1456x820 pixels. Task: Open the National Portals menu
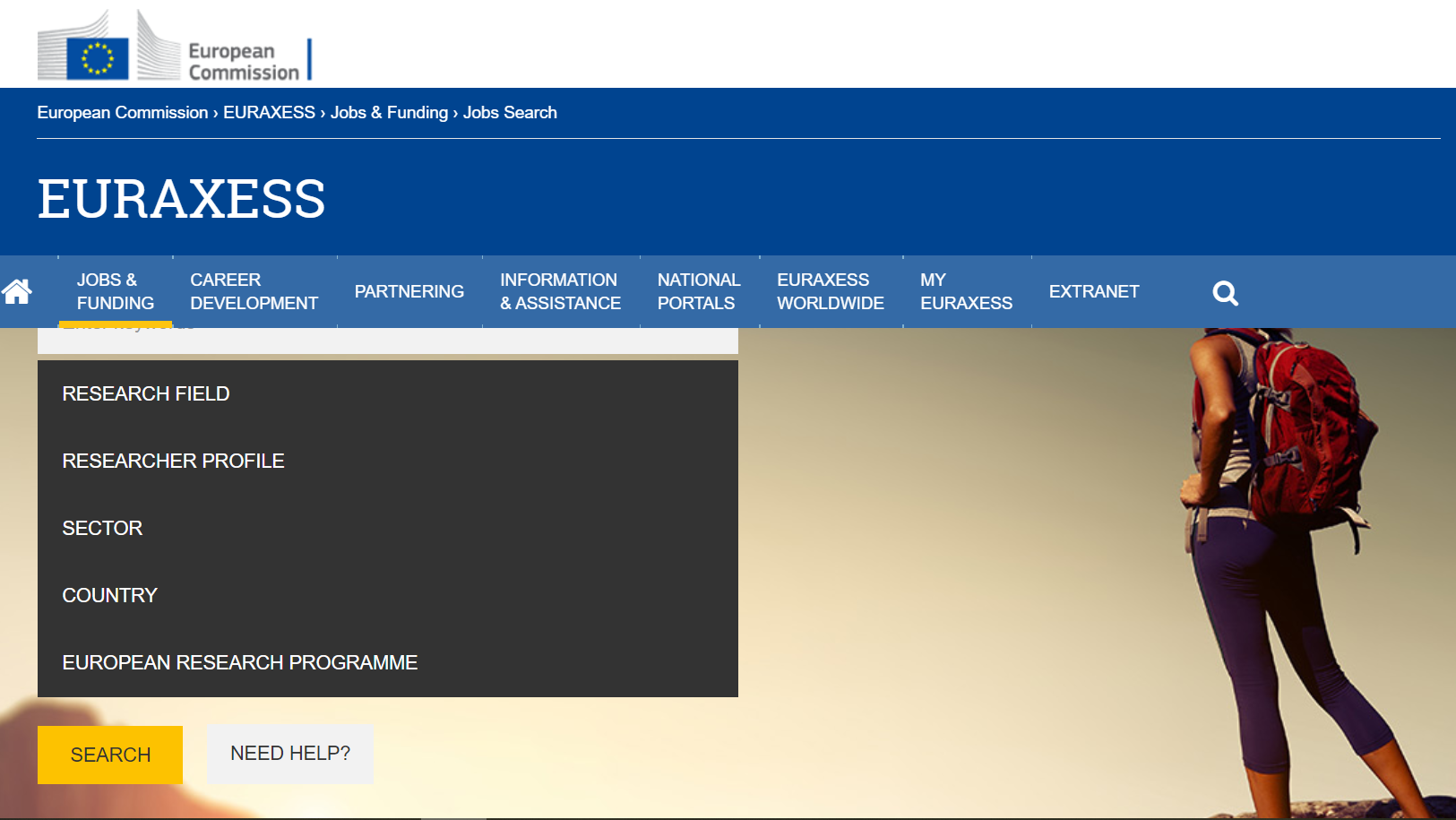pyautogui.click(x=699, y=292)
